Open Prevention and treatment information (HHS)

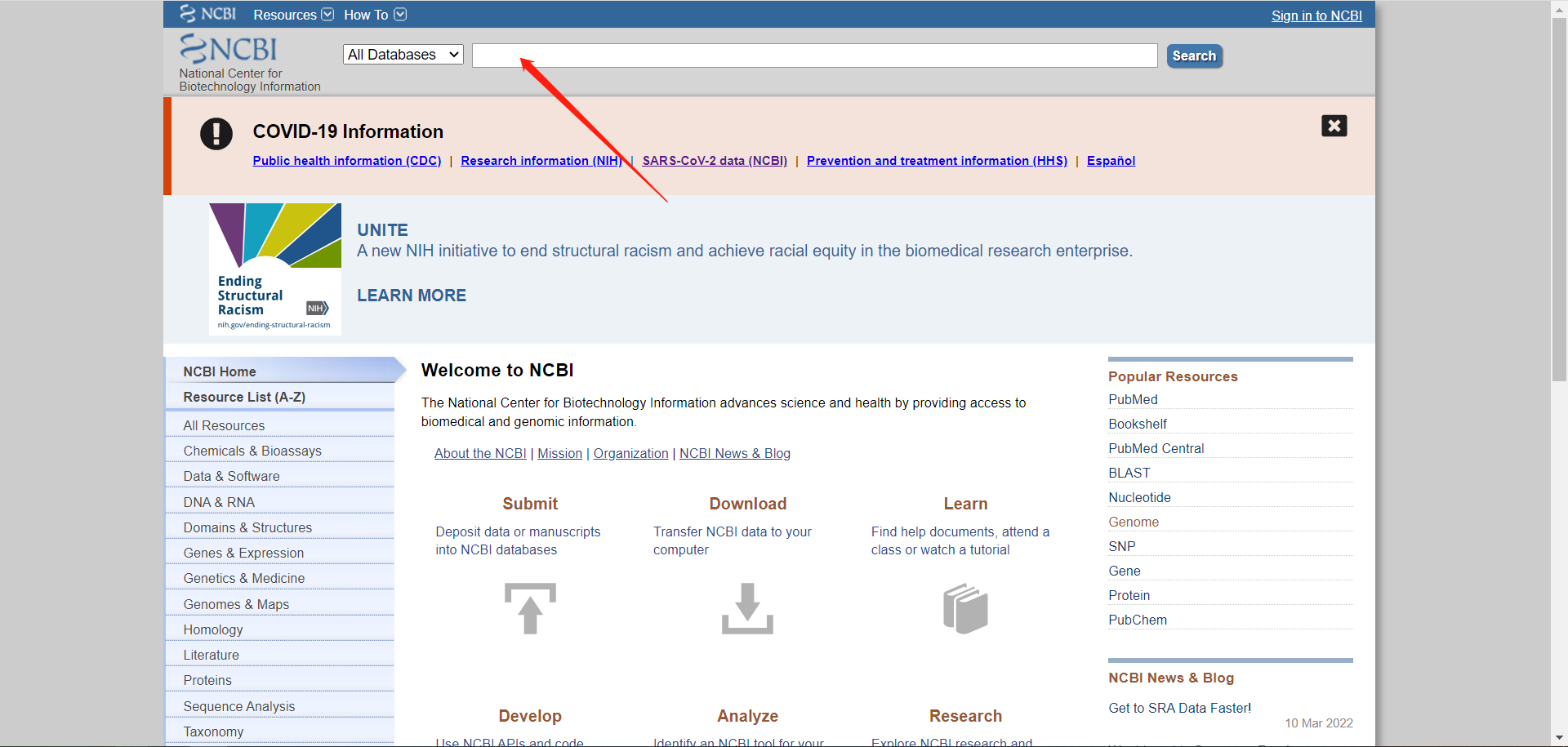(x=937, y=161)
